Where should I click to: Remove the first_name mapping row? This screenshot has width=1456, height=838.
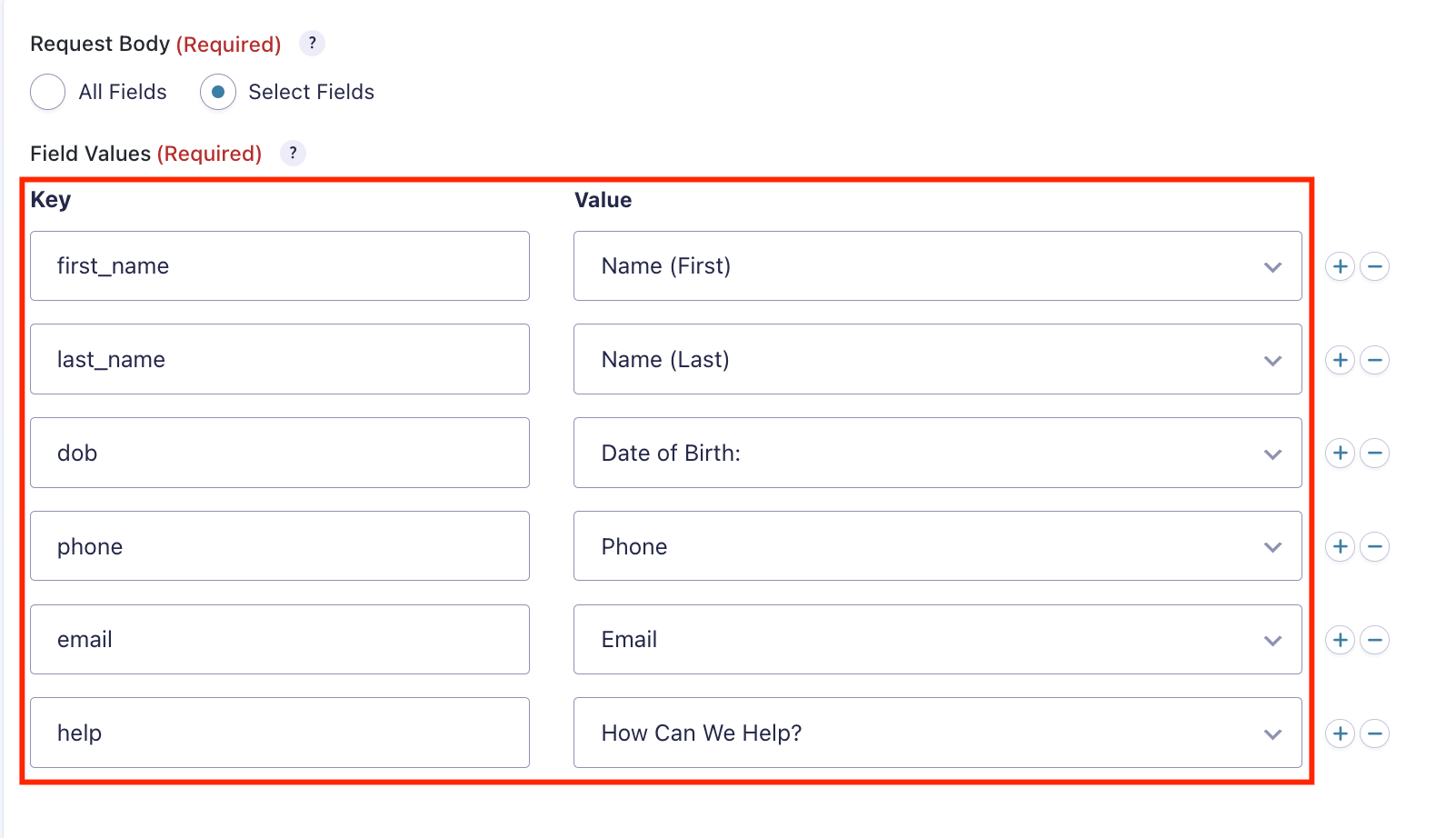[x=1375, y=266]
